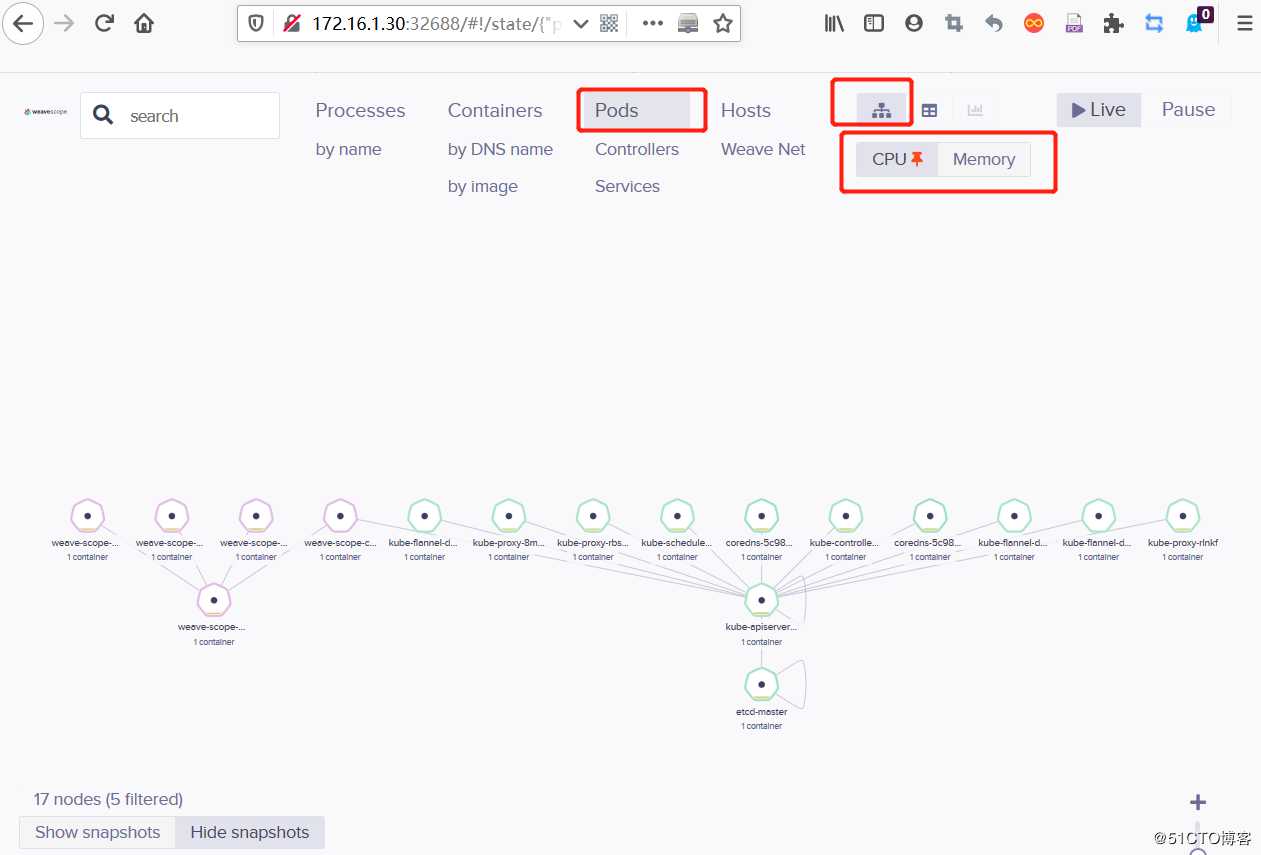Go back to previous page
Viewport: 1261px width, 855px height.
pyautogui.click(x=23, y=24)
